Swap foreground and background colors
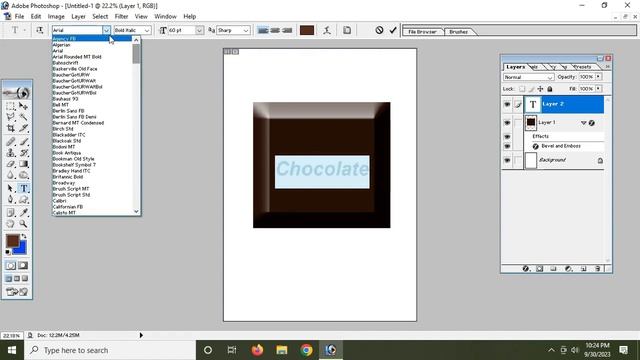640x360 pixels. click(x=24, y=236)
